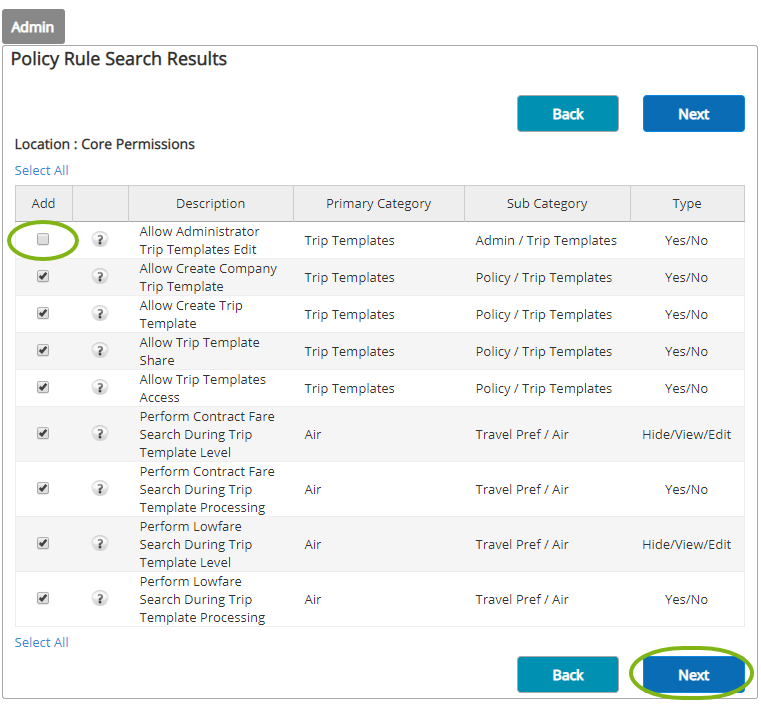Show help for Allow Trip Template Share rule
Viewport: 761px width, 707px height.
[100, 351]
